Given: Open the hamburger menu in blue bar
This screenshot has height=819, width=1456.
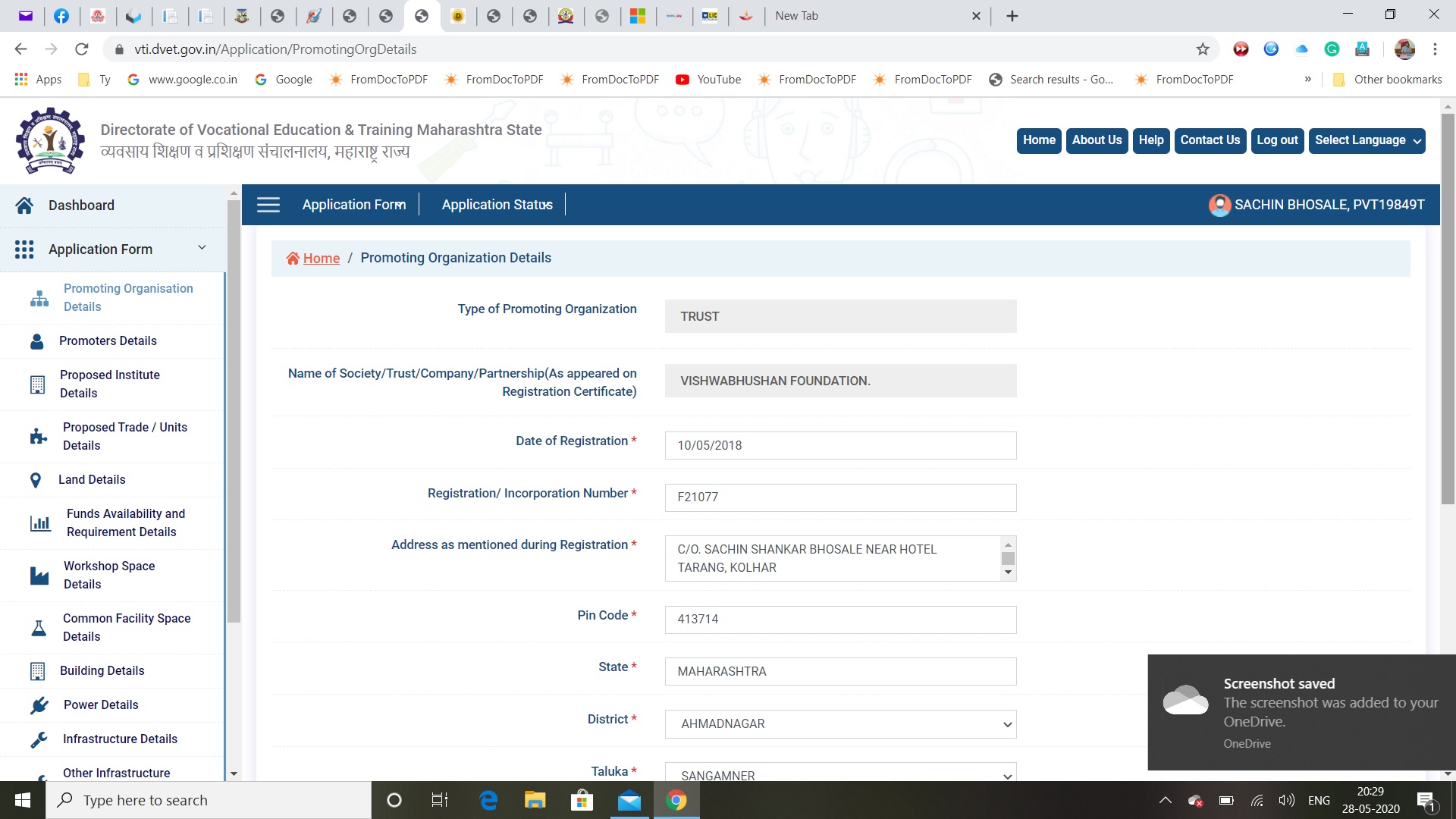Looking at the screenshot, I should click(268, 205).
